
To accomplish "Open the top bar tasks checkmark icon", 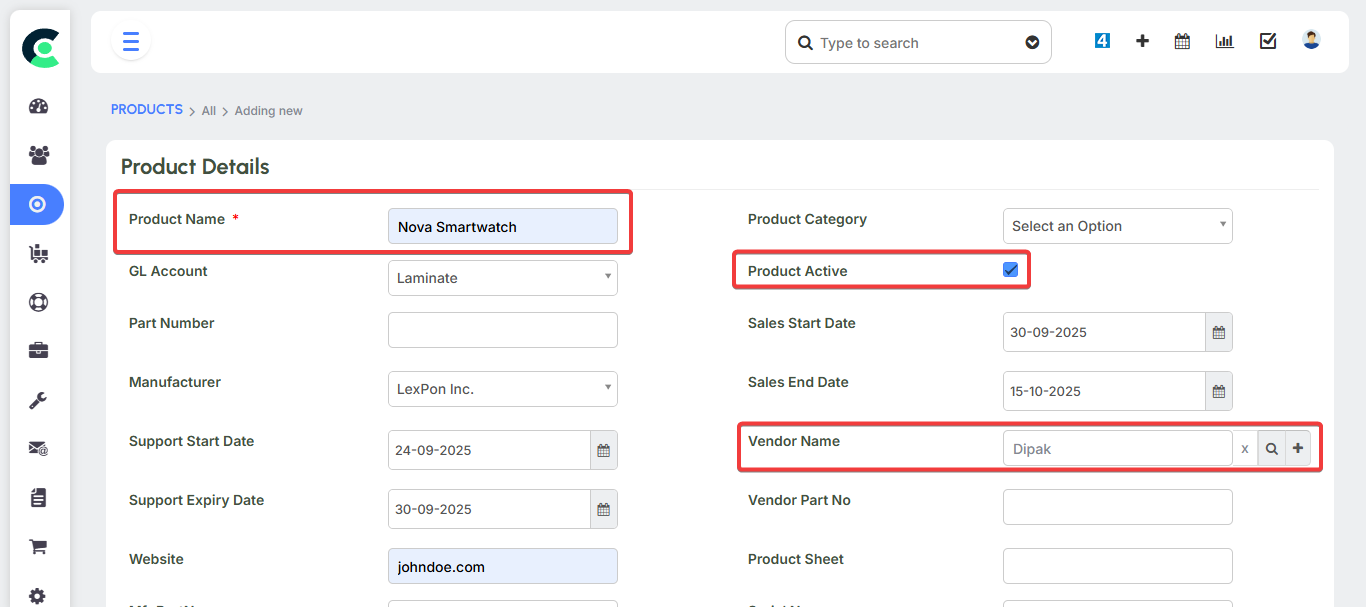I will (1267, 42).
